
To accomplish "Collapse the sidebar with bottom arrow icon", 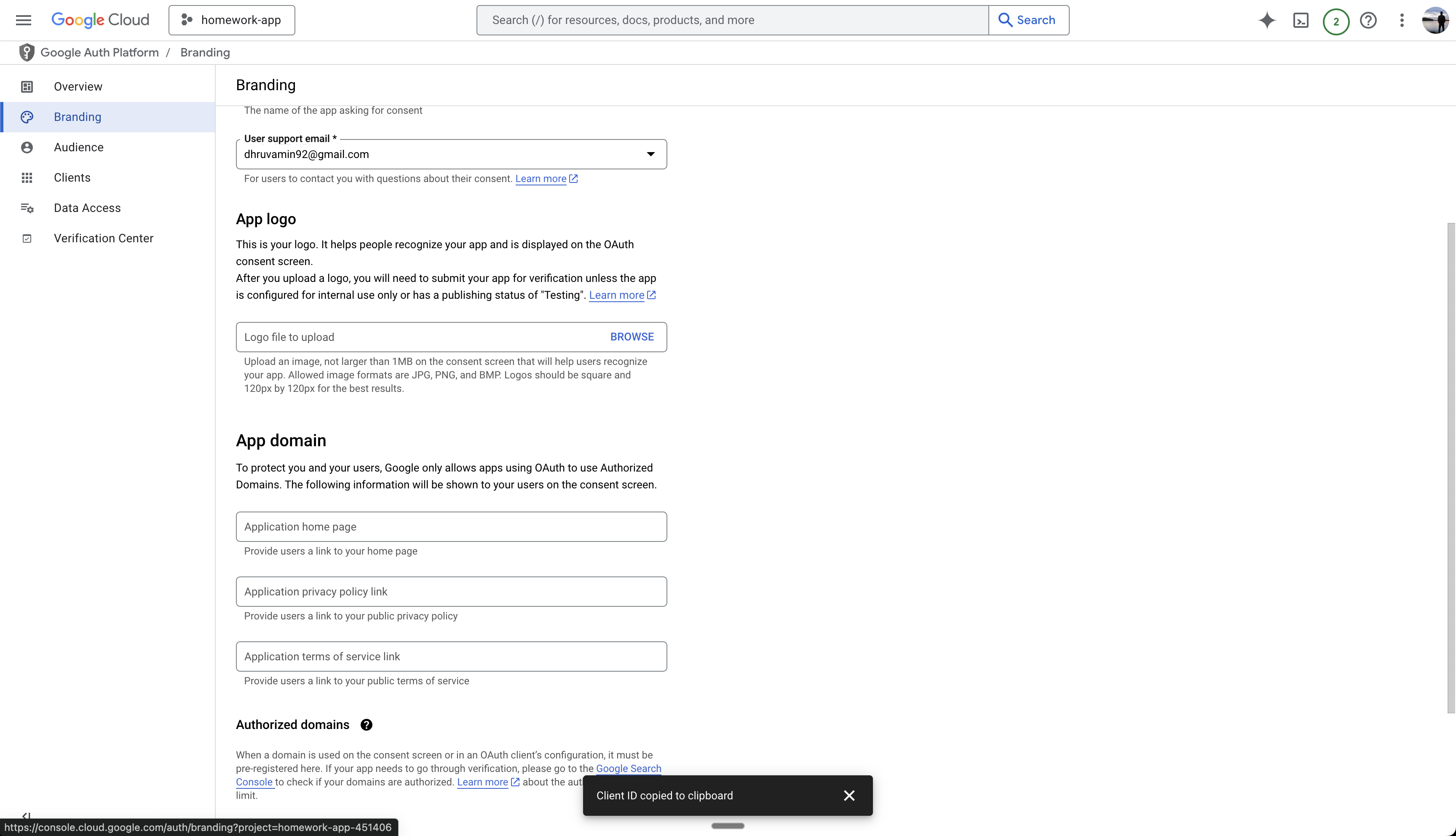I will [26, 816].
